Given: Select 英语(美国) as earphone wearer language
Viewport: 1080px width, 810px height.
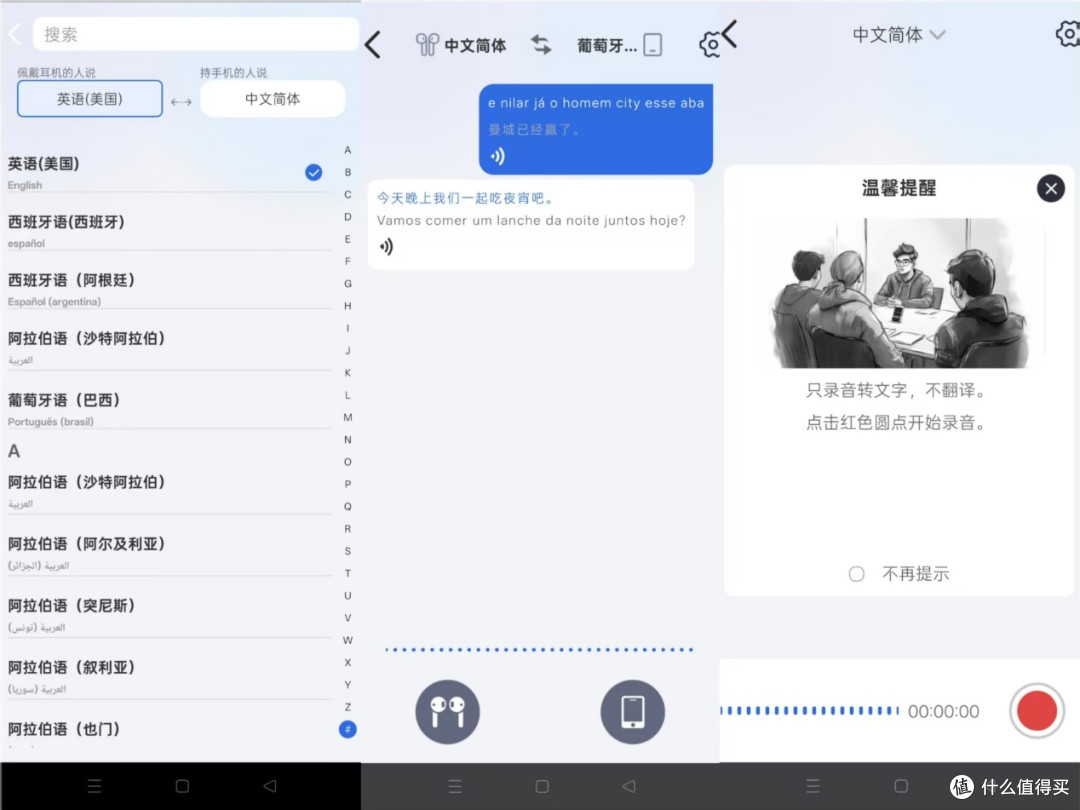Looking at the screenshot, I should [x=90, y=98].
